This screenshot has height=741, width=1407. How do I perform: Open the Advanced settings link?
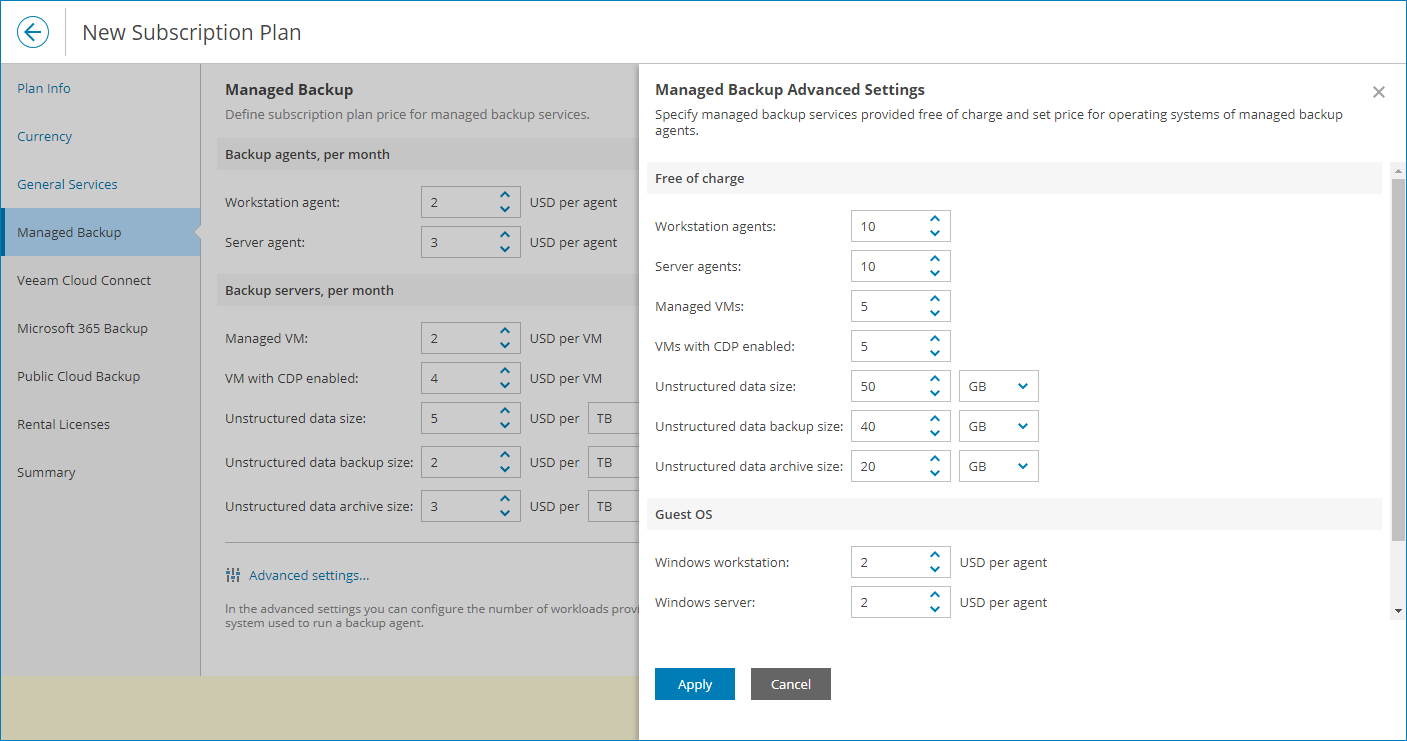pyautogui.click(x=309, y=575)
